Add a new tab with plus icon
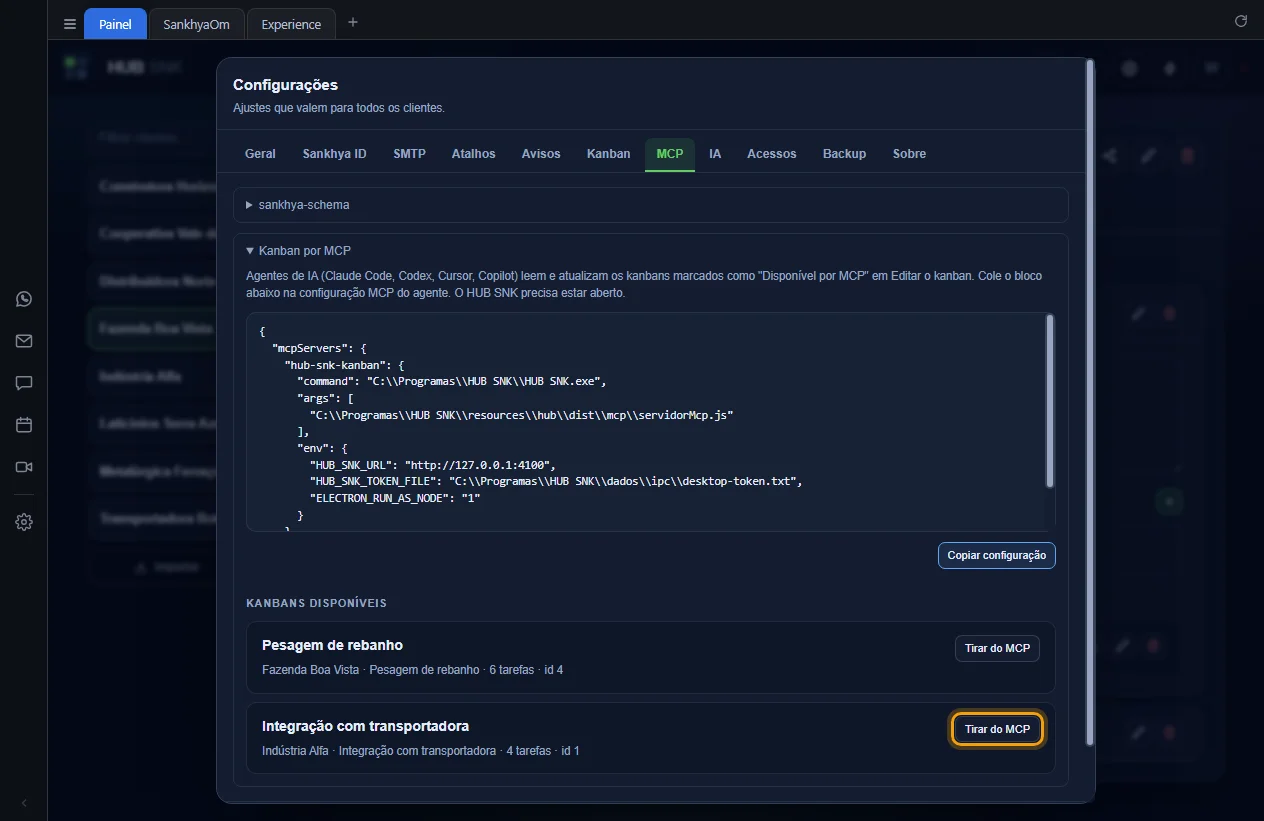Screen dimensions: 1264x821 pos(353,22)
